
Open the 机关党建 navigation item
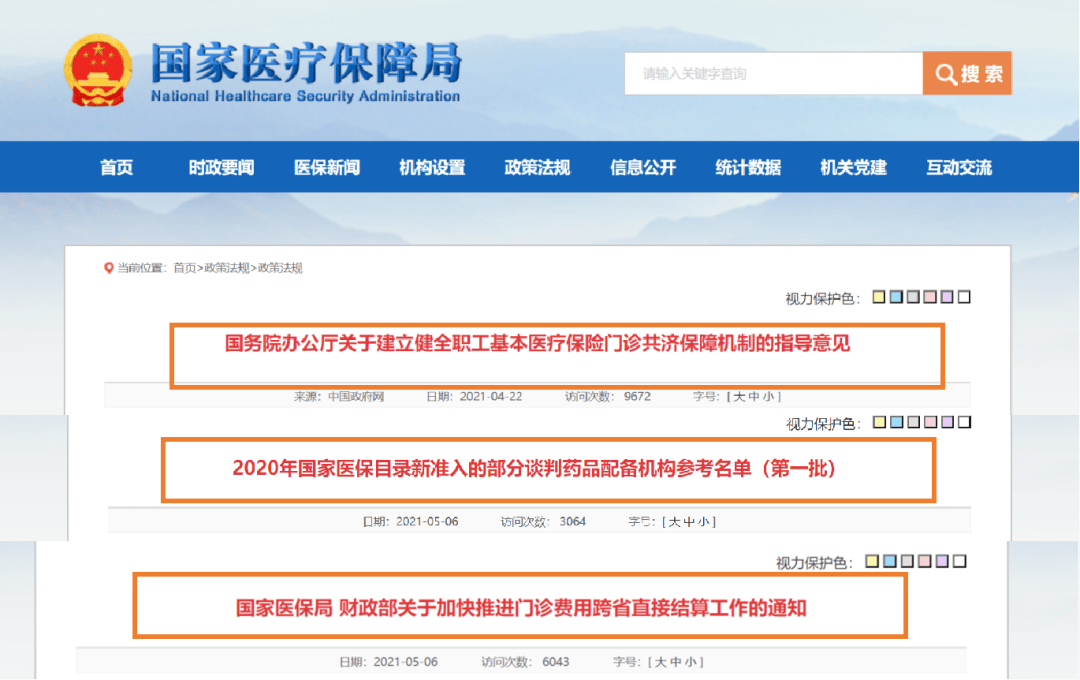point(853,167)
